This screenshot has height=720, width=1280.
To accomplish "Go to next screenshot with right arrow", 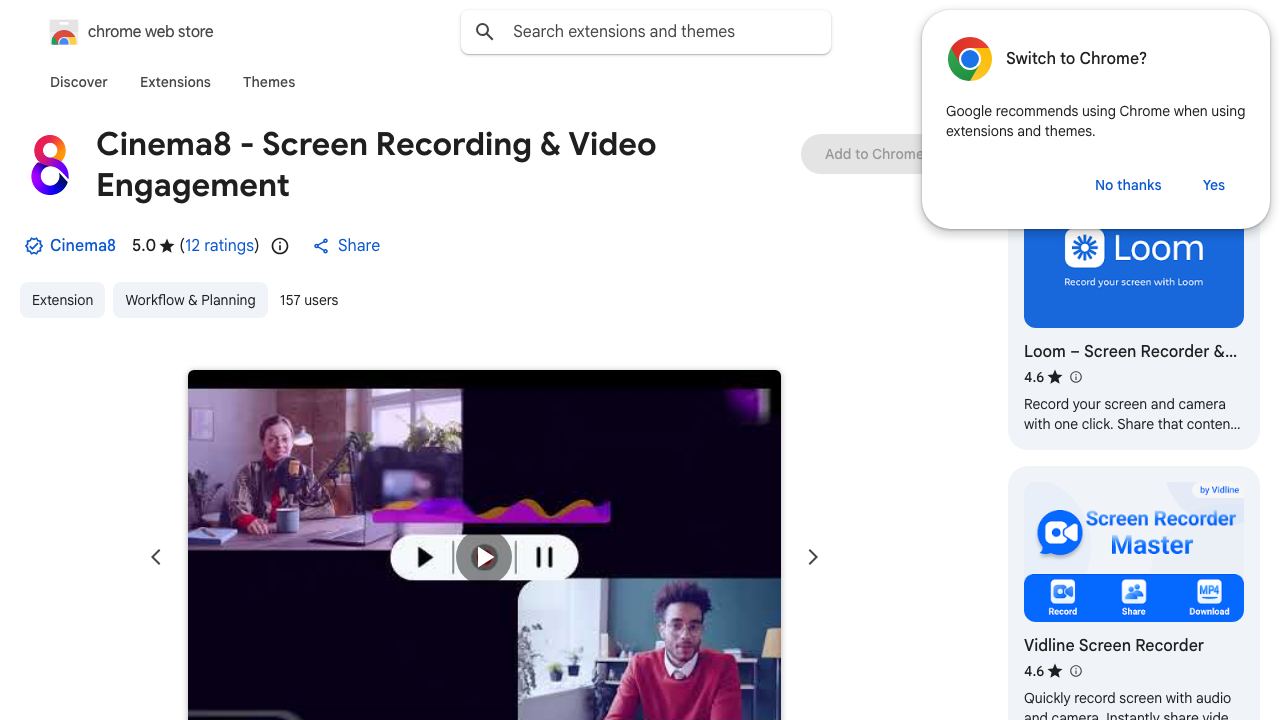I will point(813,557).
